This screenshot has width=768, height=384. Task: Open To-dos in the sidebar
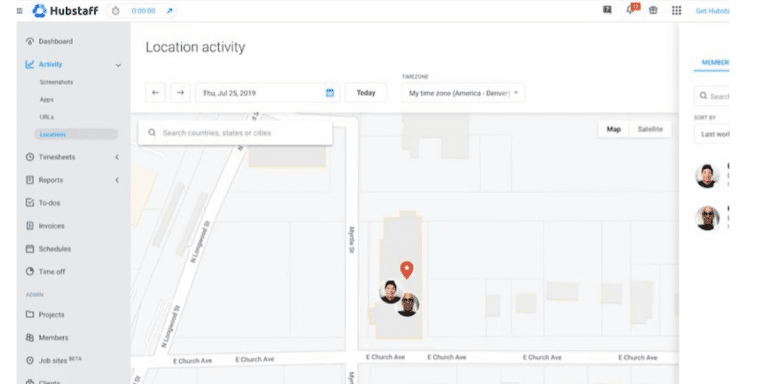49,203
